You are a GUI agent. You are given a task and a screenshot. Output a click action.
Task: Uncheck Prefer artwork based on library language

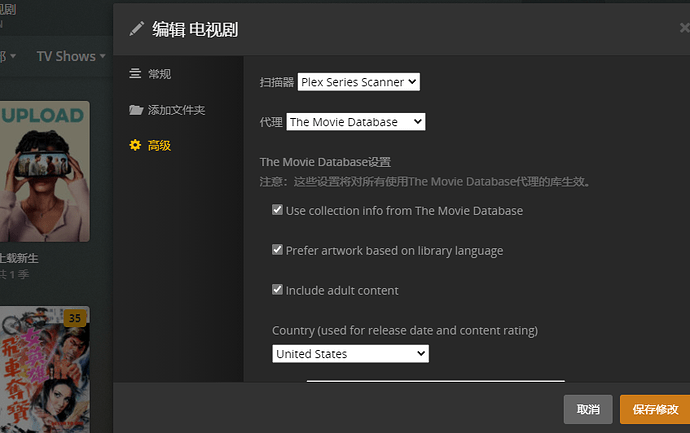(x=277, y=251)
